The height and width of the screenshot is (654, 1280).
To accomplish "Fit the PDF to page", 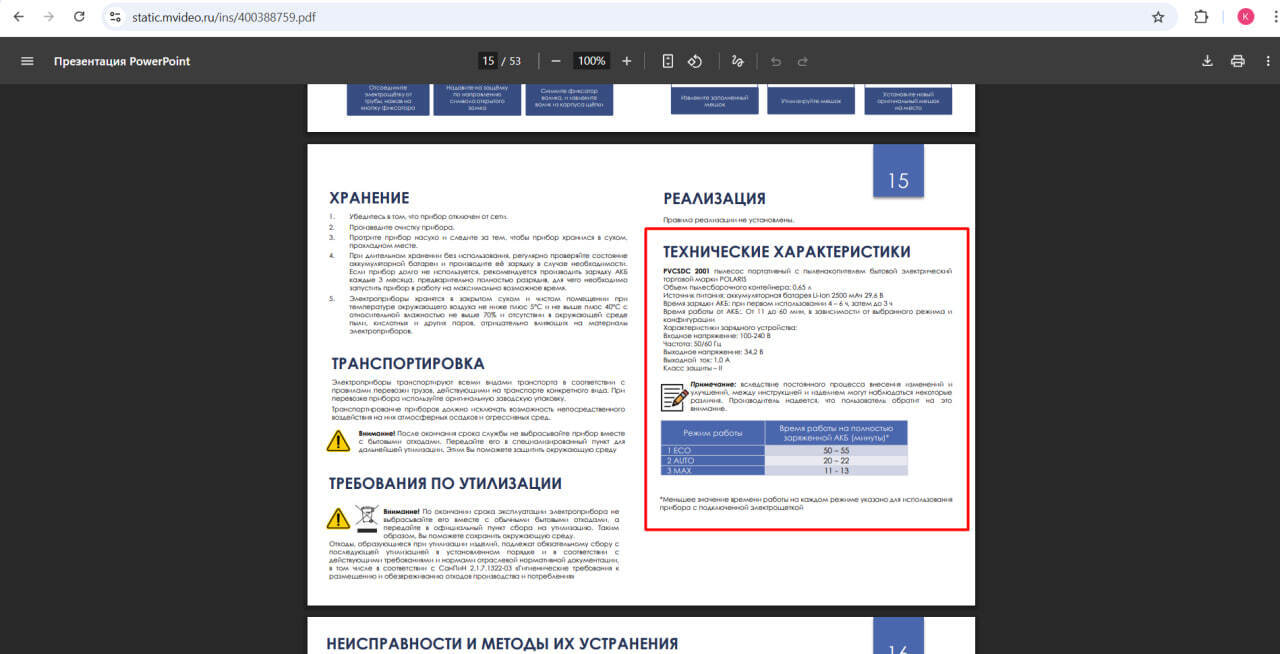I will click(x=668, y=61).
